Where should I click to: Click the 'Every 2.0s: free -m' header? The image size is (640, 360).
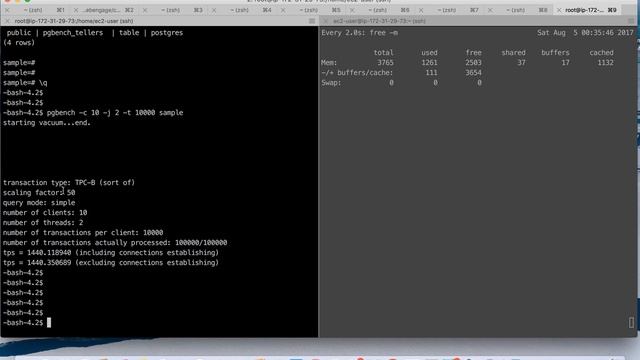tap(359, 33)
